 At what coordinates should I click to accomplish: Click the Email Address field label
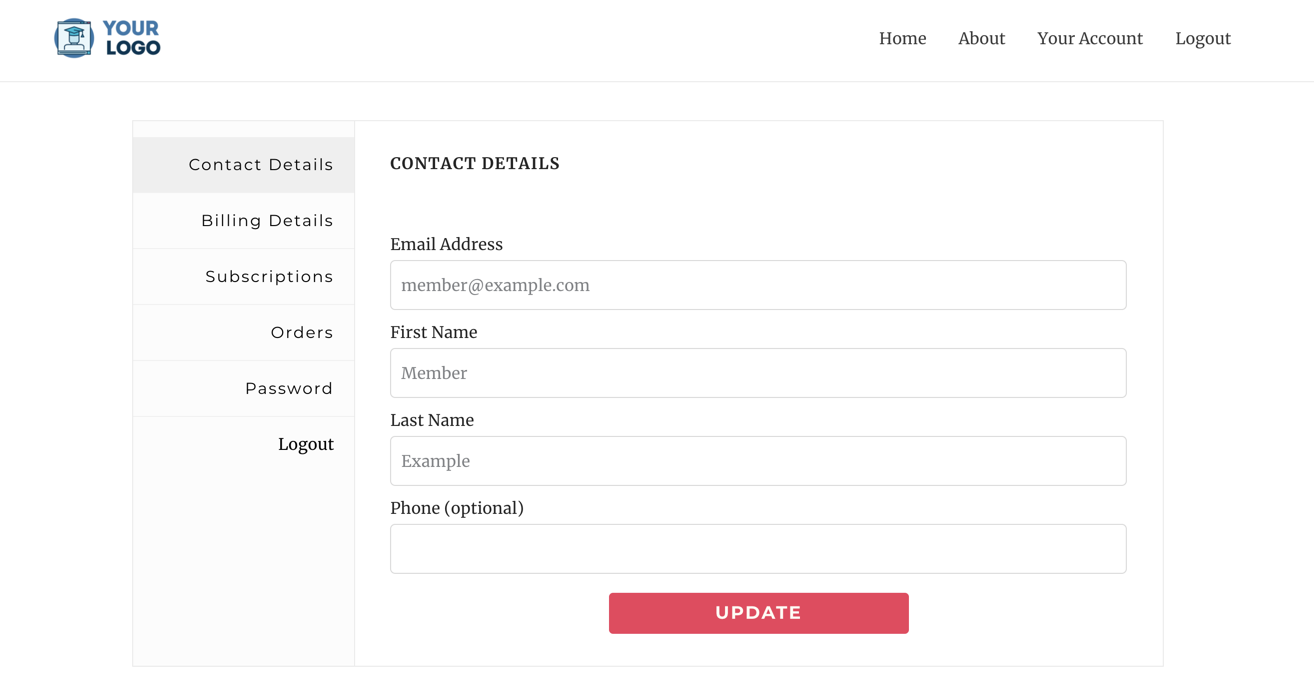coord(446,244)
